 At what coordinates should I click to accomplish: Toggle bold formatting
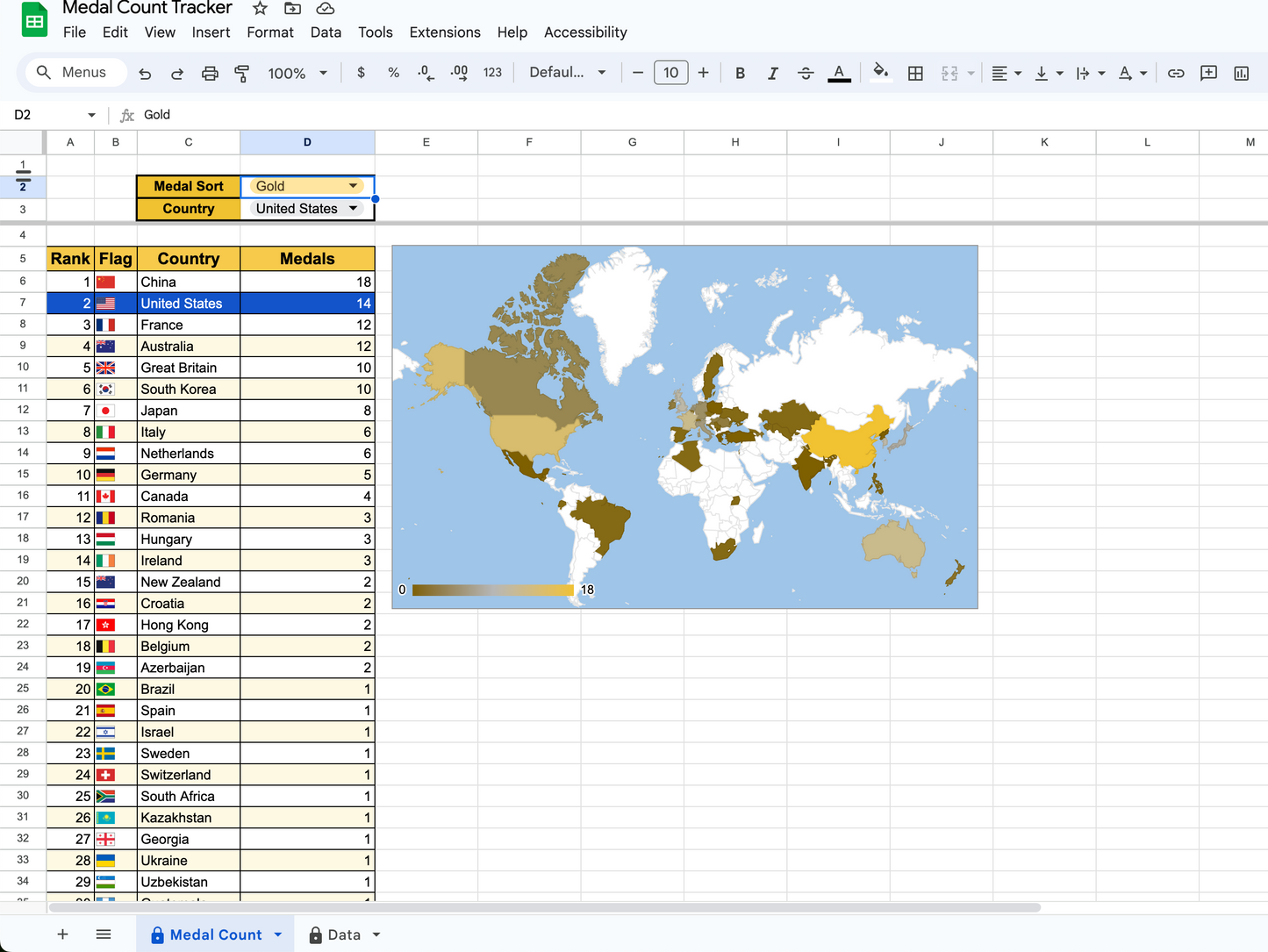pyautogui.click(x=740, y=73)
